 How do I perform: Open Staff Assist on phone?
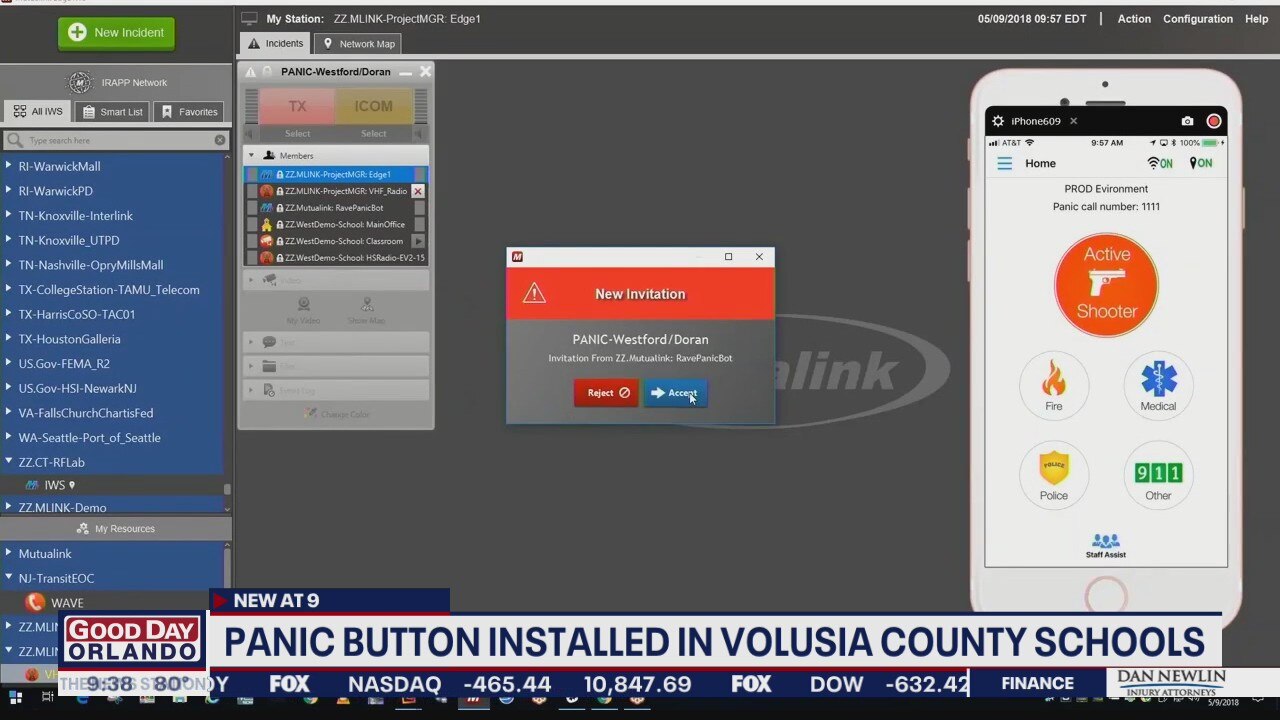1105,545
